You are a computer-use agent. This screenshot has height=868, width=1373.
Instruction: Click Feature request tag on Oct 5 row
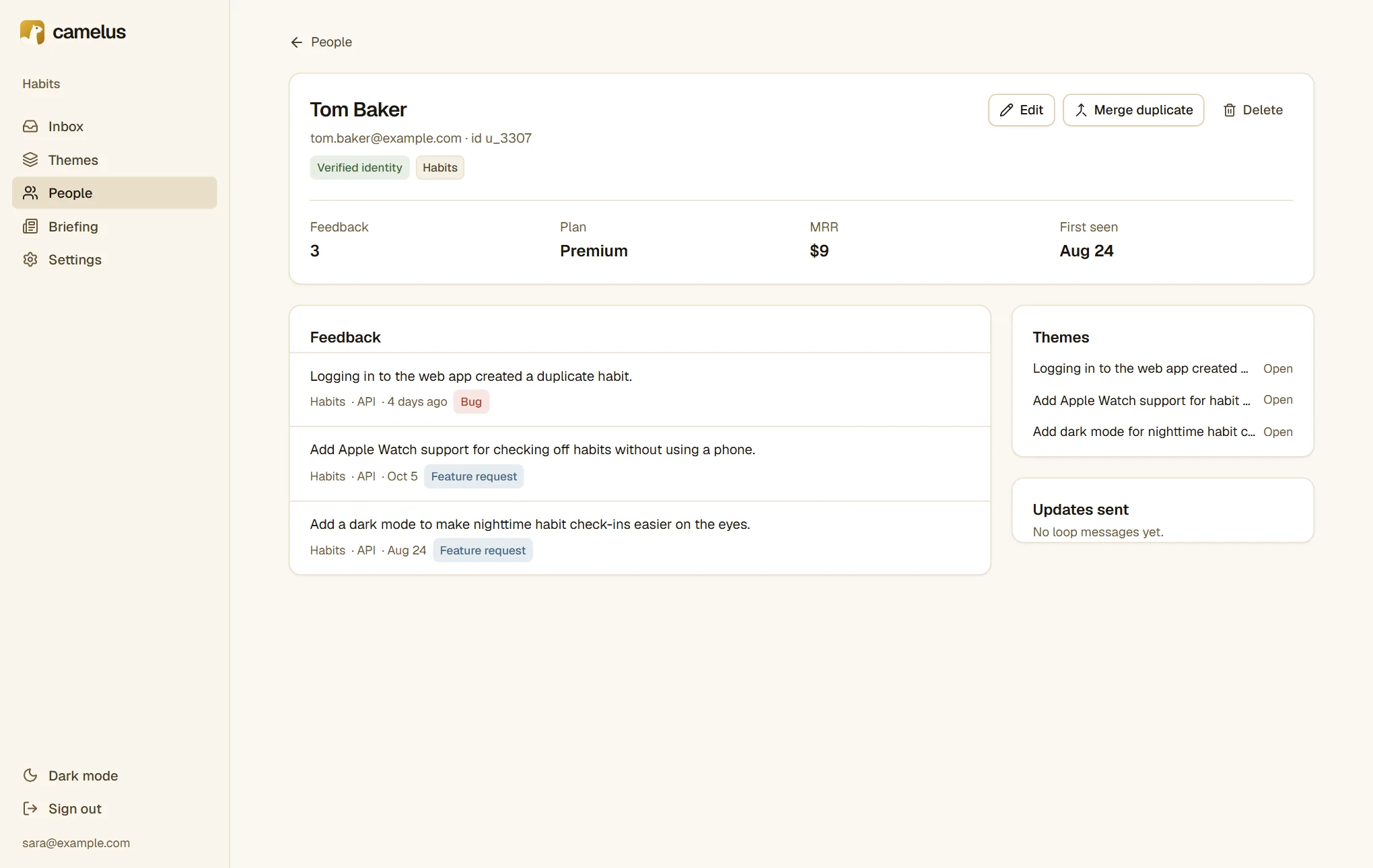[x=474, y=476]
